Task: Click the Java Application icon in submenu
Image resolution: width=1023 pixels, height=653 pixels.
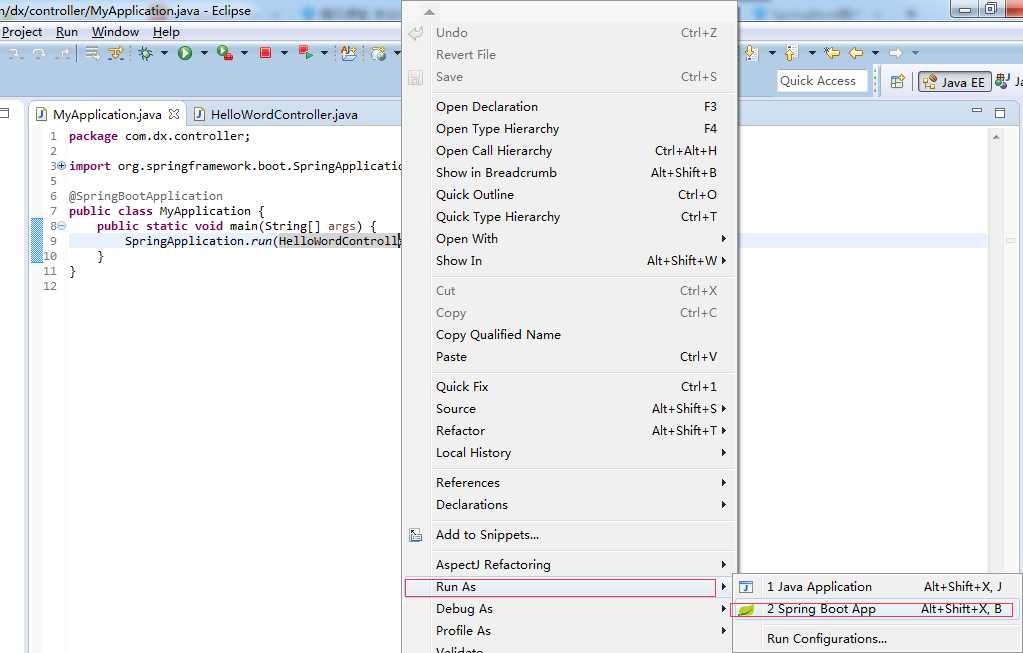Action: click(746, 587)
